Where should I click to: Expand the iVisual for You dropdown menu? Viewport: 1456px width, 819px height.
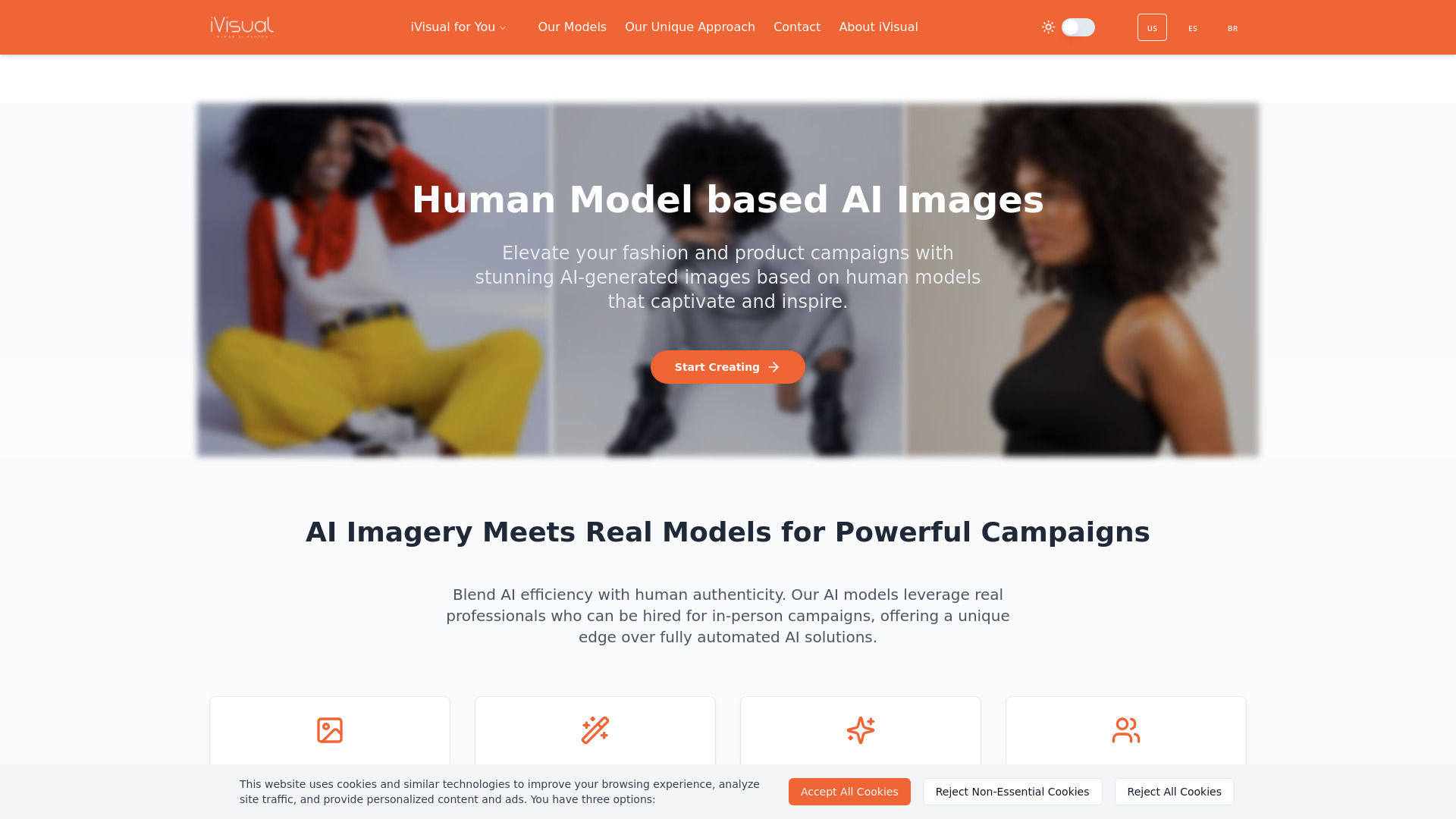click(458, 27)
